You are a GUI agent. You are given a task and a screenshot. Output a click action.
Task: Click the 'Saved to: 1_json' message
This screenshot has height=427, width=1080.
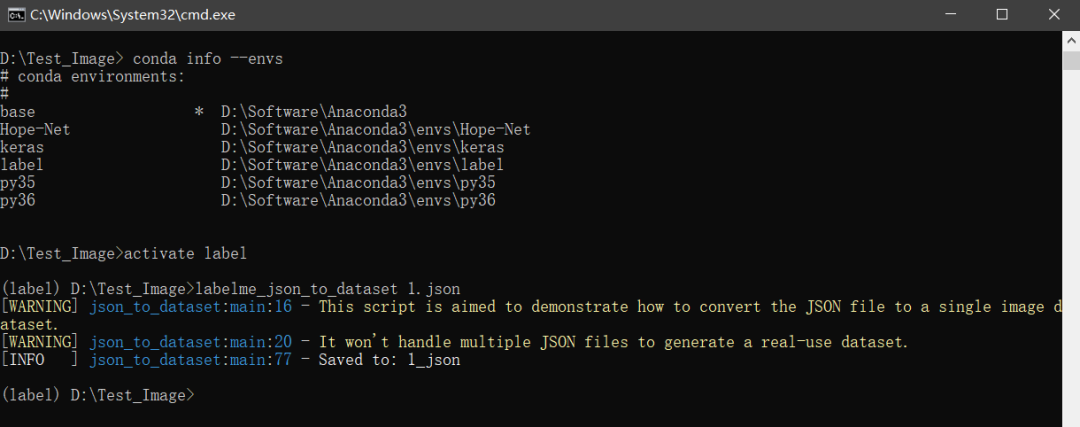pyautogui.click(x=389, y=360)
